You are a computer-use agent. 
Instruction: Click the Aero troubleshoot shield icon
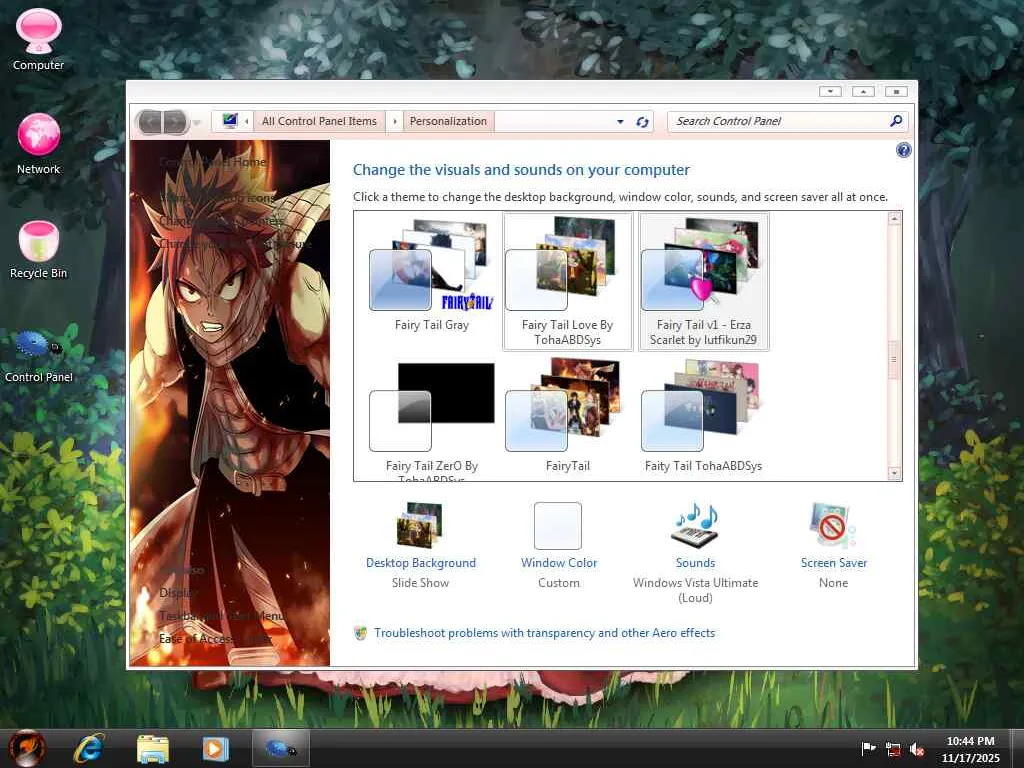360,633
